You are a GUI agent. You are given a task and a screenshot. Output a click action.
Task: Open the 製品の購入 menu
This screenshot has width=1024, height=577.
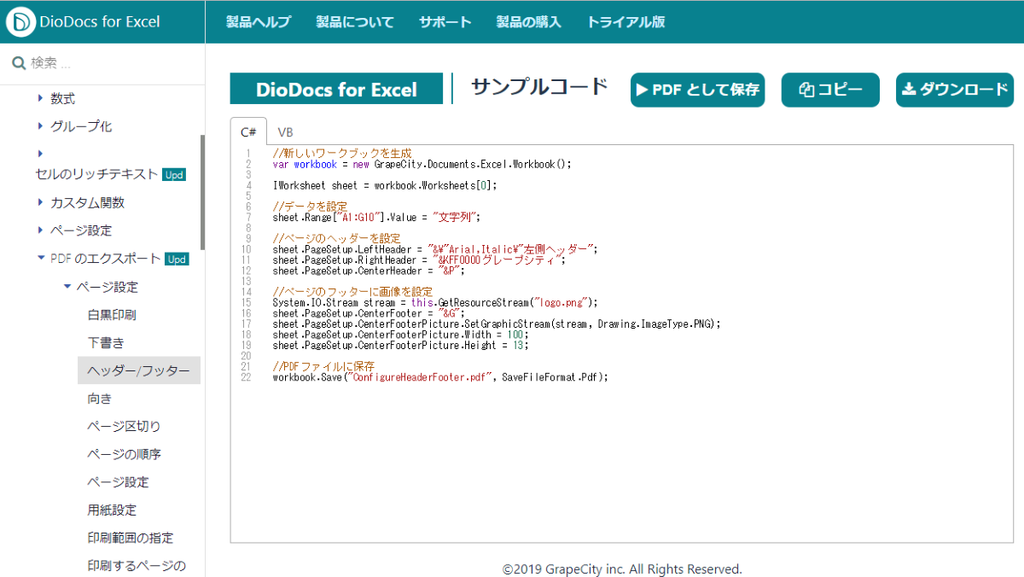coord(528,22)
